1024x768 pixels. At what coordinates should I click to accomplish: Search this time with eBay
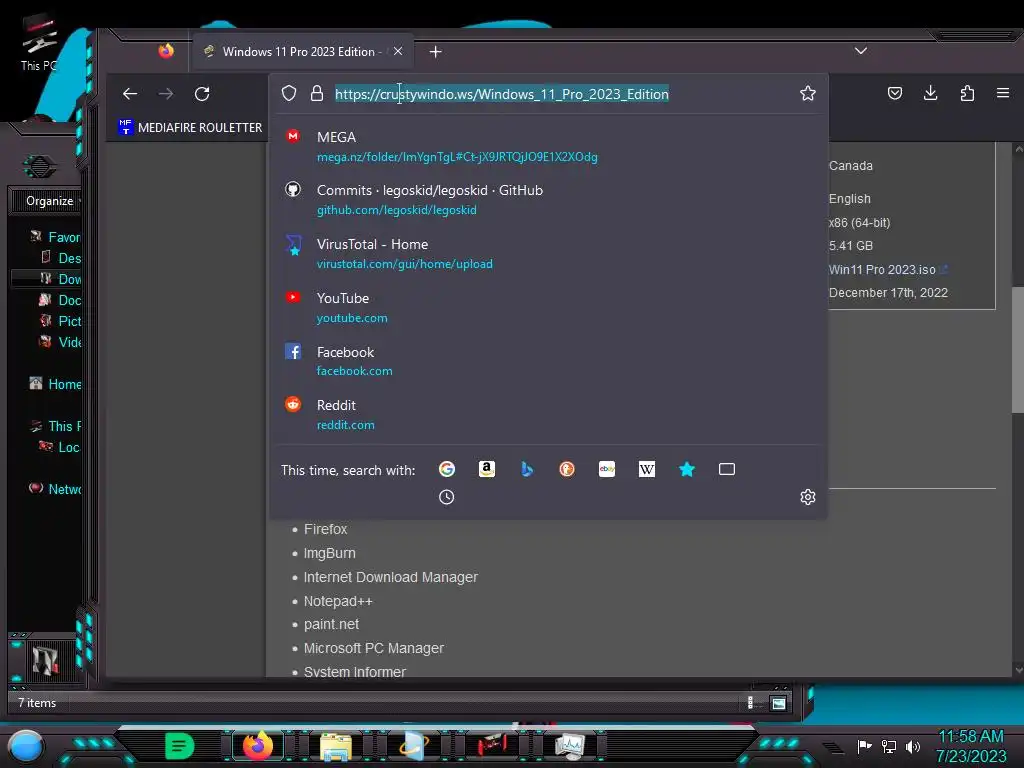607,469
